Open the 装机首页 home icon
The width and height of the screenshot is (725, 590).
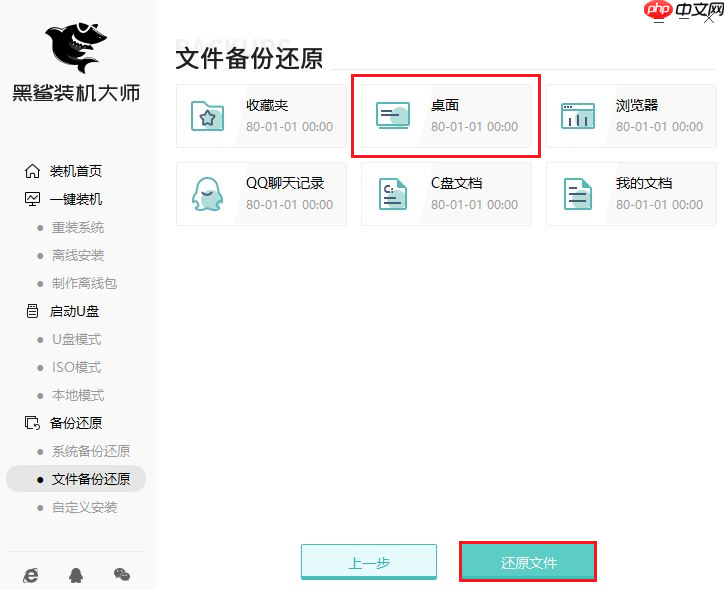click(32, 171)
